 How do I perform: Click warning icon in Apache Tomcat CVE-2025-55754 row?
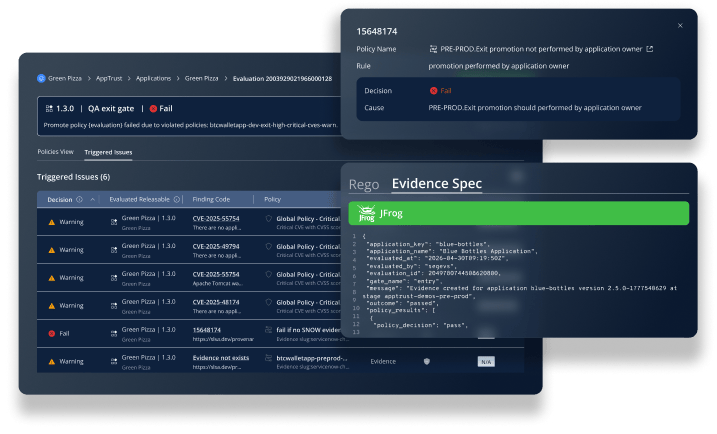click(x=52, y=278)
